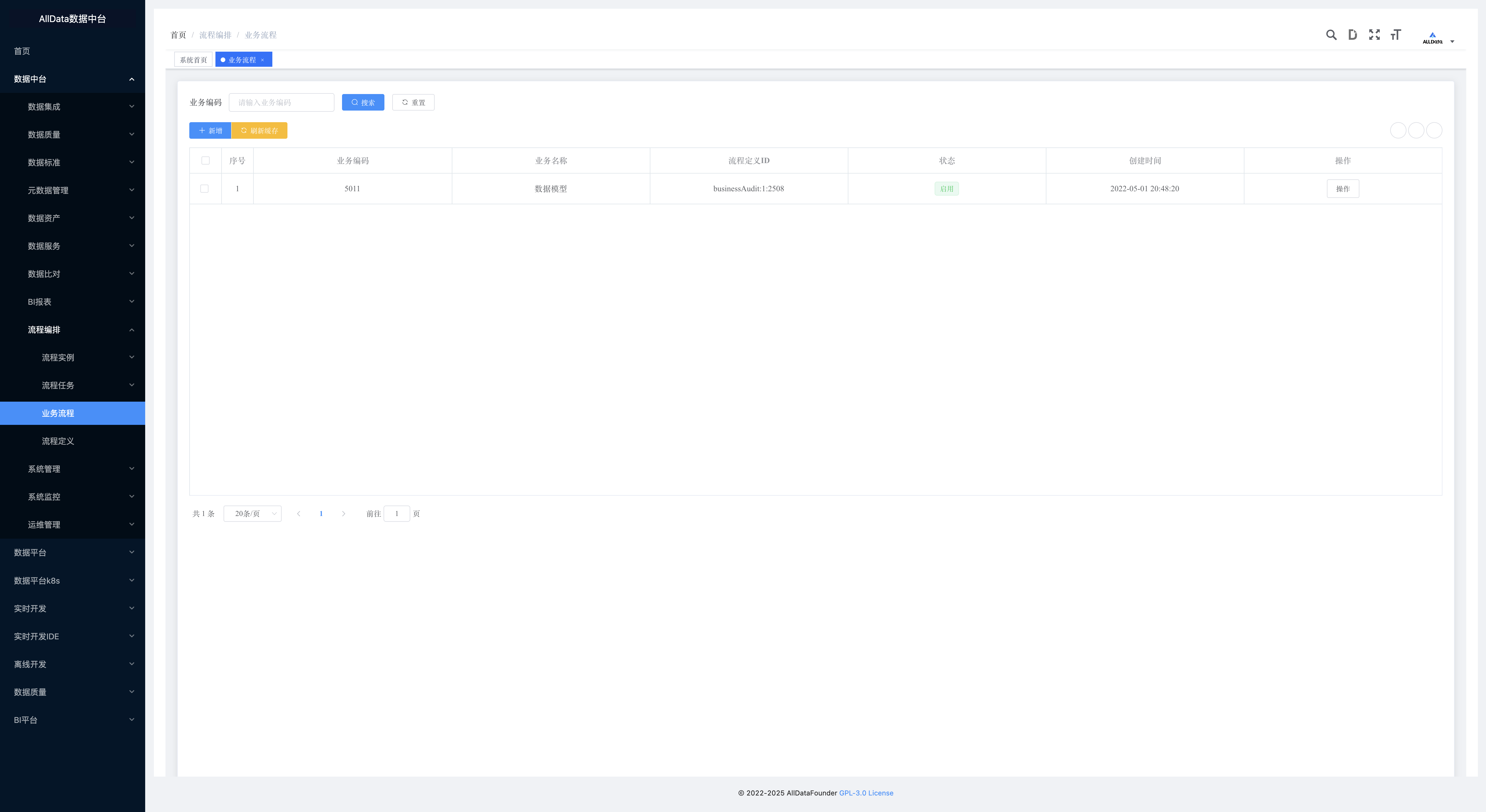Screen dimensions: 1486x812
Task: Select the header select-all checkbox
Action: [205, 160]
